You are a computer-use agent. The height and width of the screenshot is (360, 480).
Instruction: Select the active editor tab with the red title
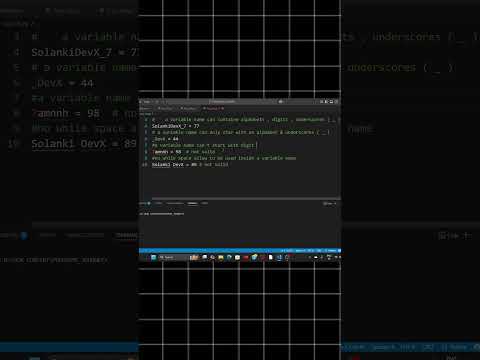click(x=213, y=108)
